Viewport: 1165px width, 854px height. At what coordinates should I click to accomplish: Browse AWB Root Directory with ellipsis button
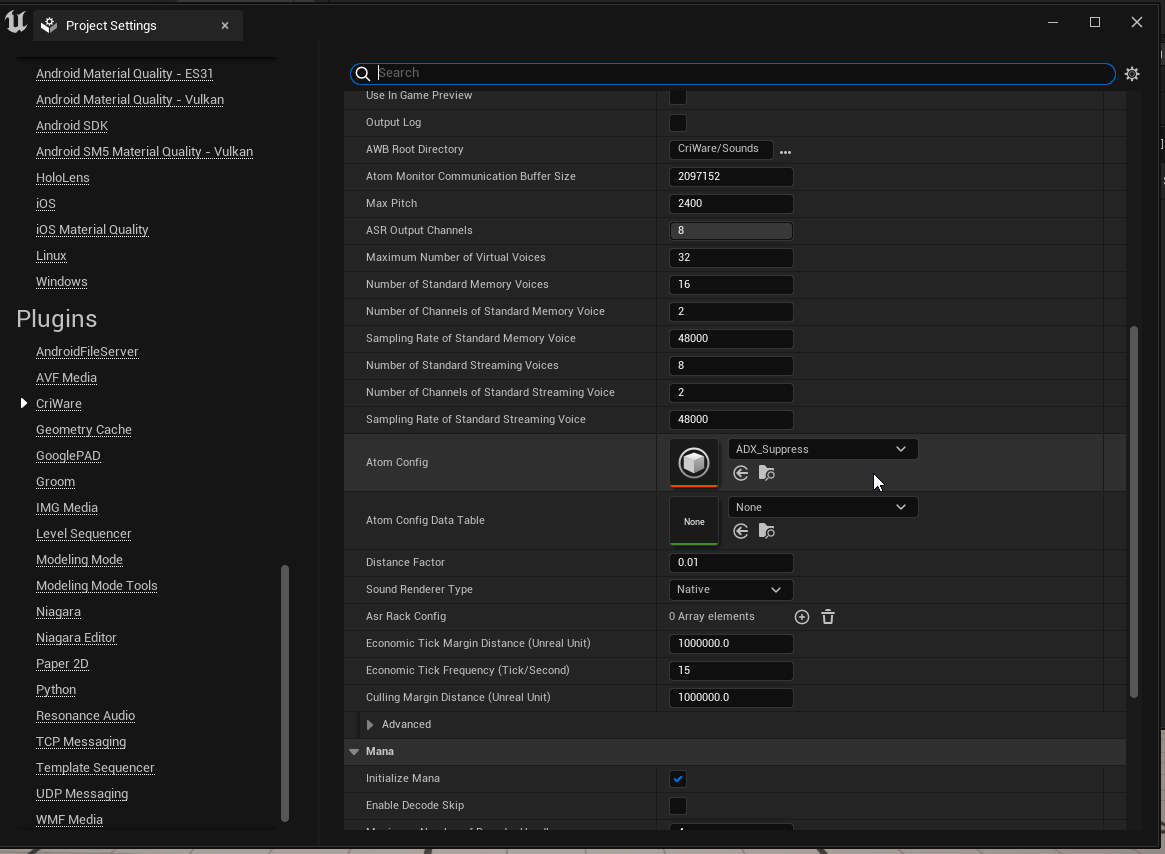785,152
